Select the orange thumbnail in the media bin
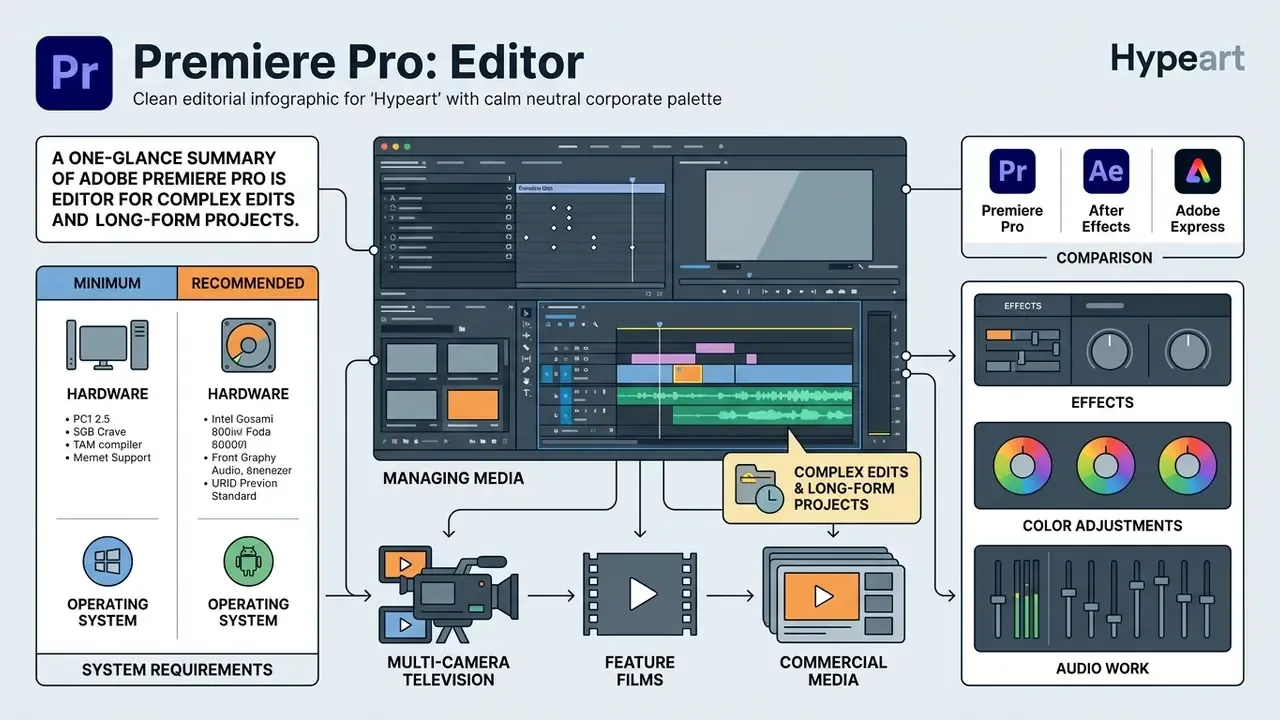The height and width of the screenshot is (720, 1280). coord(472,404)
